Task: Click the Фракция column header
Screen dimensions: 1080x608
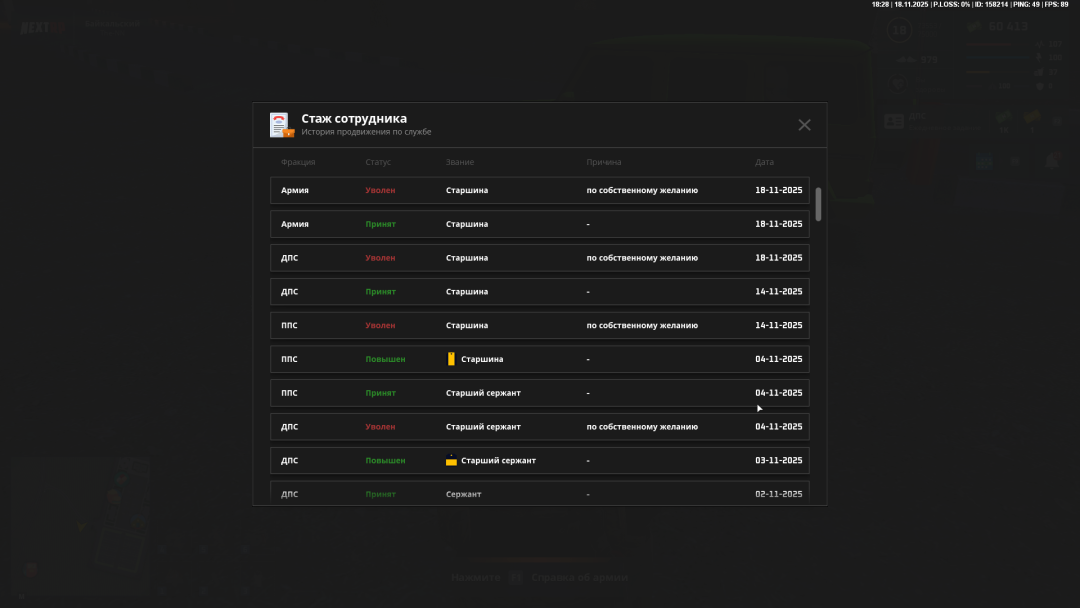Action: click(x=298, y=162)
